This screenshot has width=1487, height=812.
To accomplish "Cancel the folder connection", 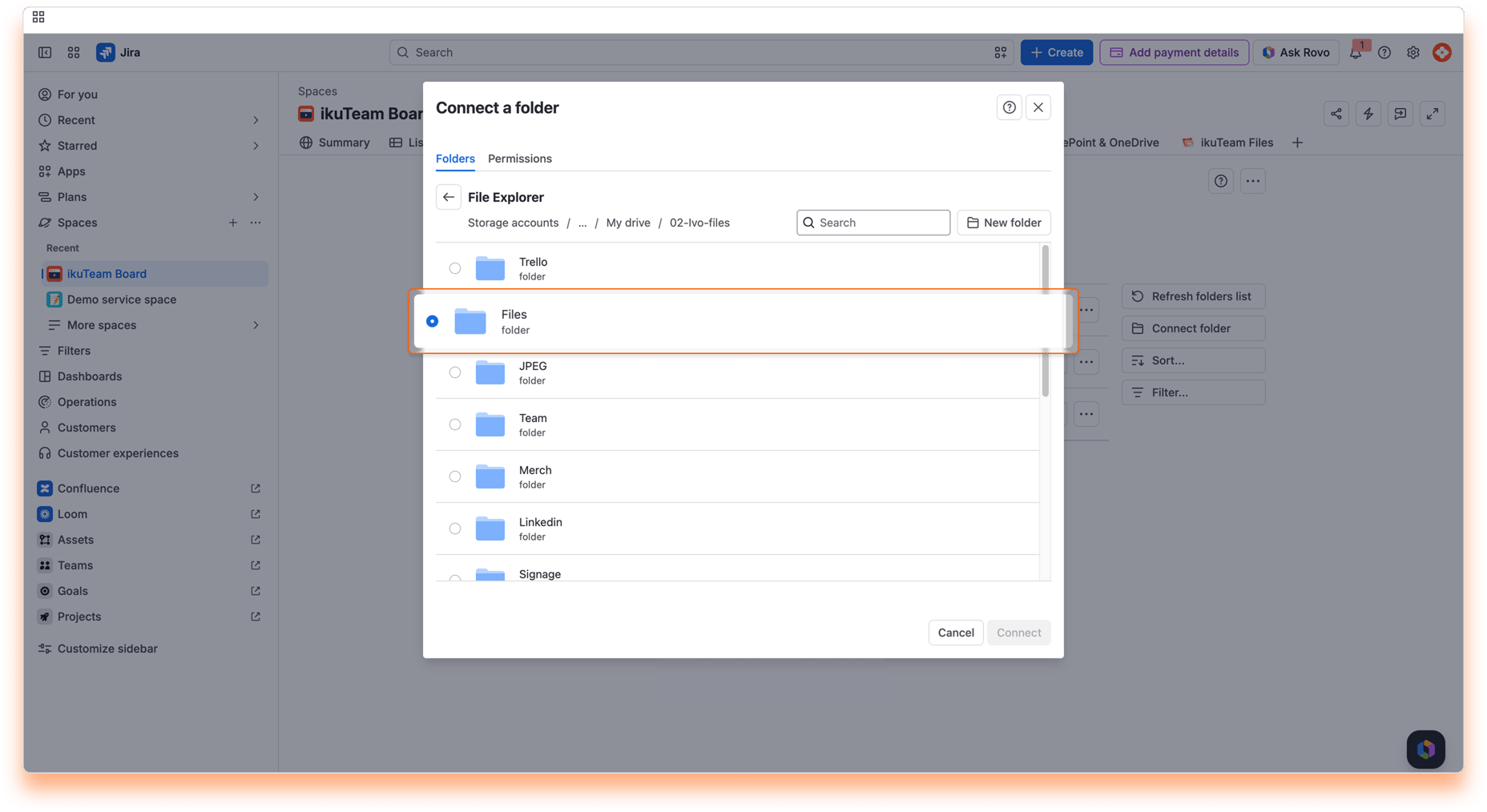I will coord(956,633).
